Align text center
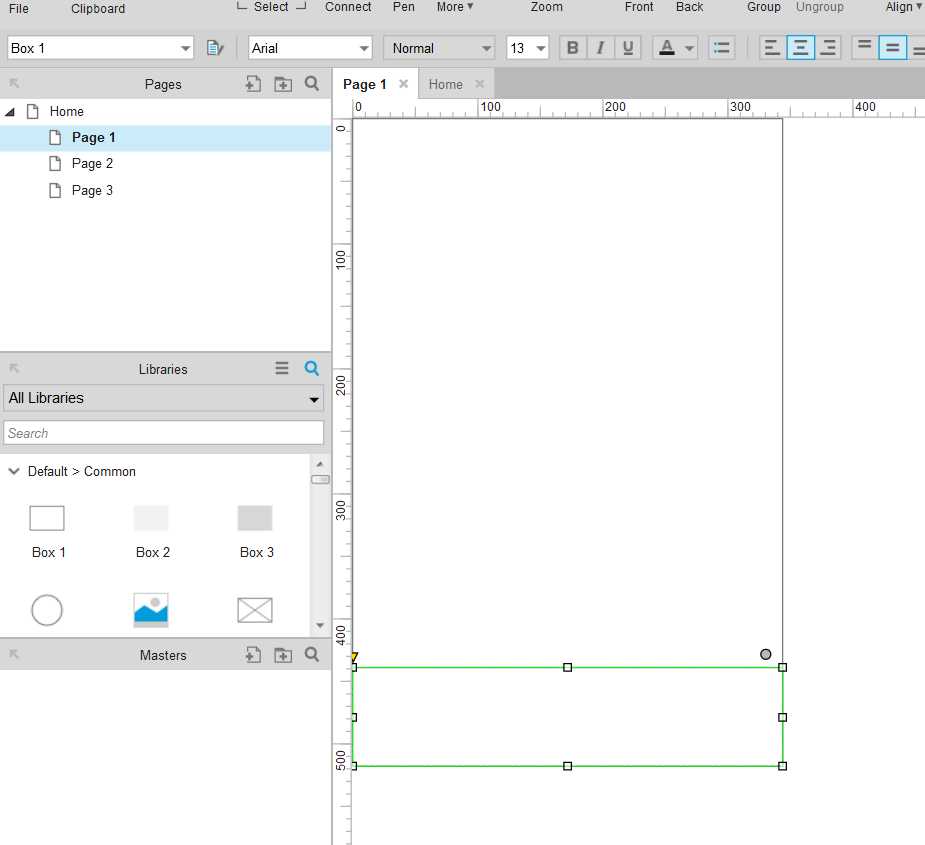 point(801,48)
